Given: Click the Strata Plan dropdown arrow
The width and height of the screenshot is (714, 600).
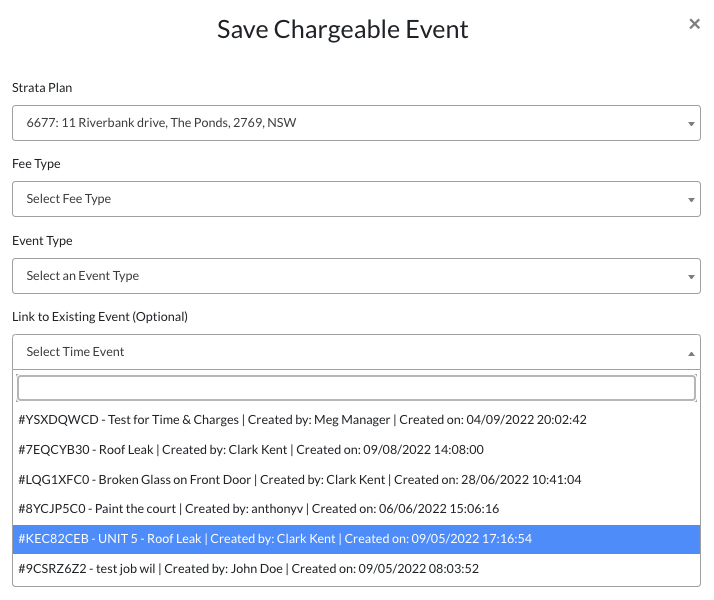Looking at the screenshot, I should (x=692, y=124).
